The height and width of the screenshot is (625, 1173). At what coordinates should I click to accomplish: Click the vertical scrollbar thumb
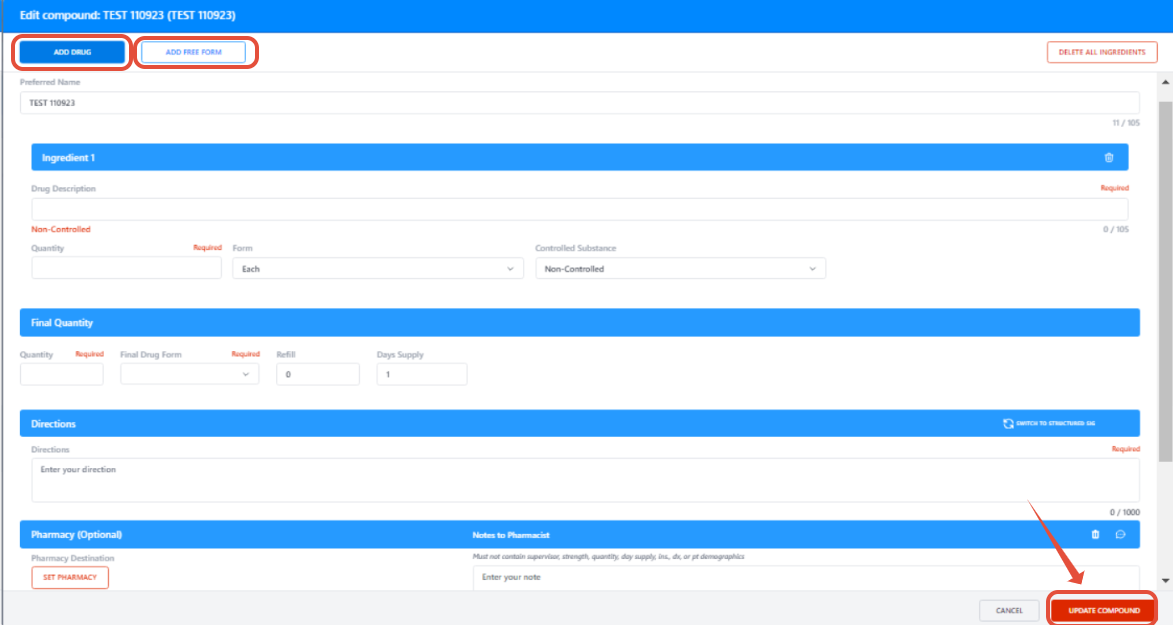(1166, 281)
